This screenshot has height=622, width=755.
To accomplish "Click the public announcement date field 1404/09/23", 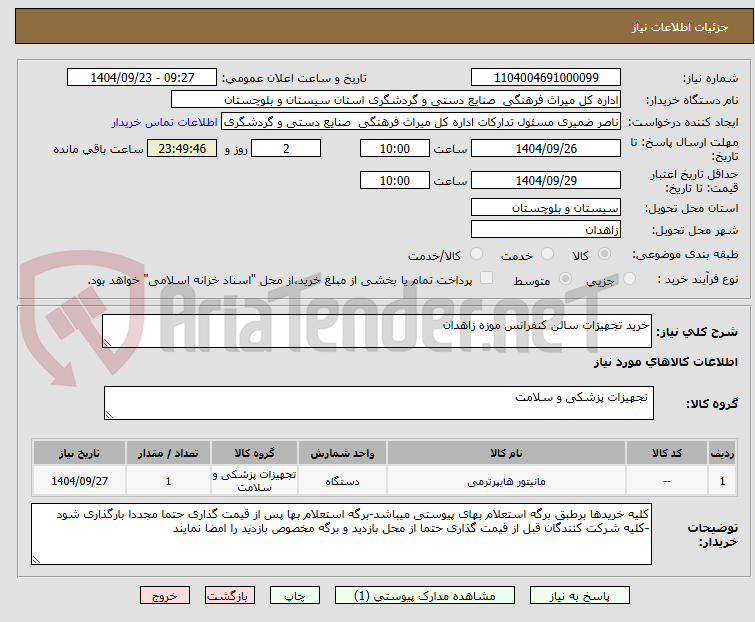I will tap(142, 78).
